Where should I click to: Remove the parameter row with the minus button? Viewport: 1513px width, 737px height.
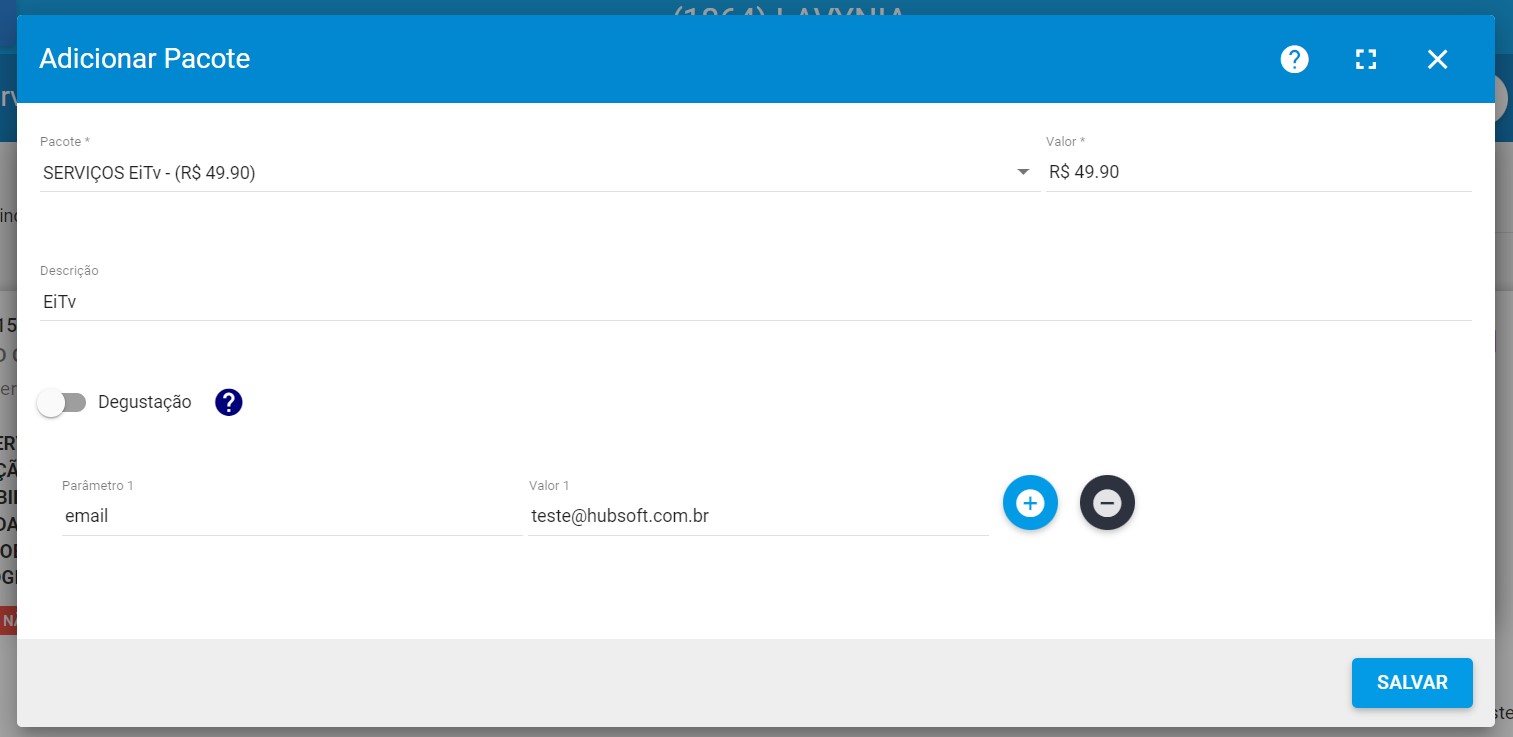1107,503
